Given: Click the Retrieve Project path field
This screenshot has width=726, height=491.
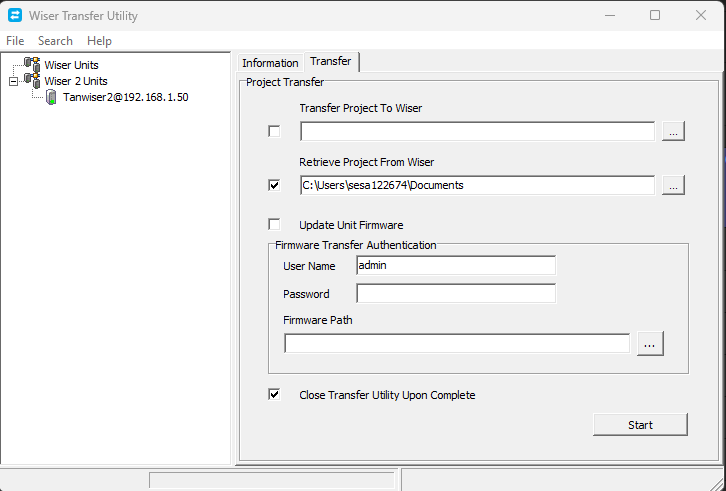Looking at the screenshot, I should pyautogui.click(x=477, y=185).
